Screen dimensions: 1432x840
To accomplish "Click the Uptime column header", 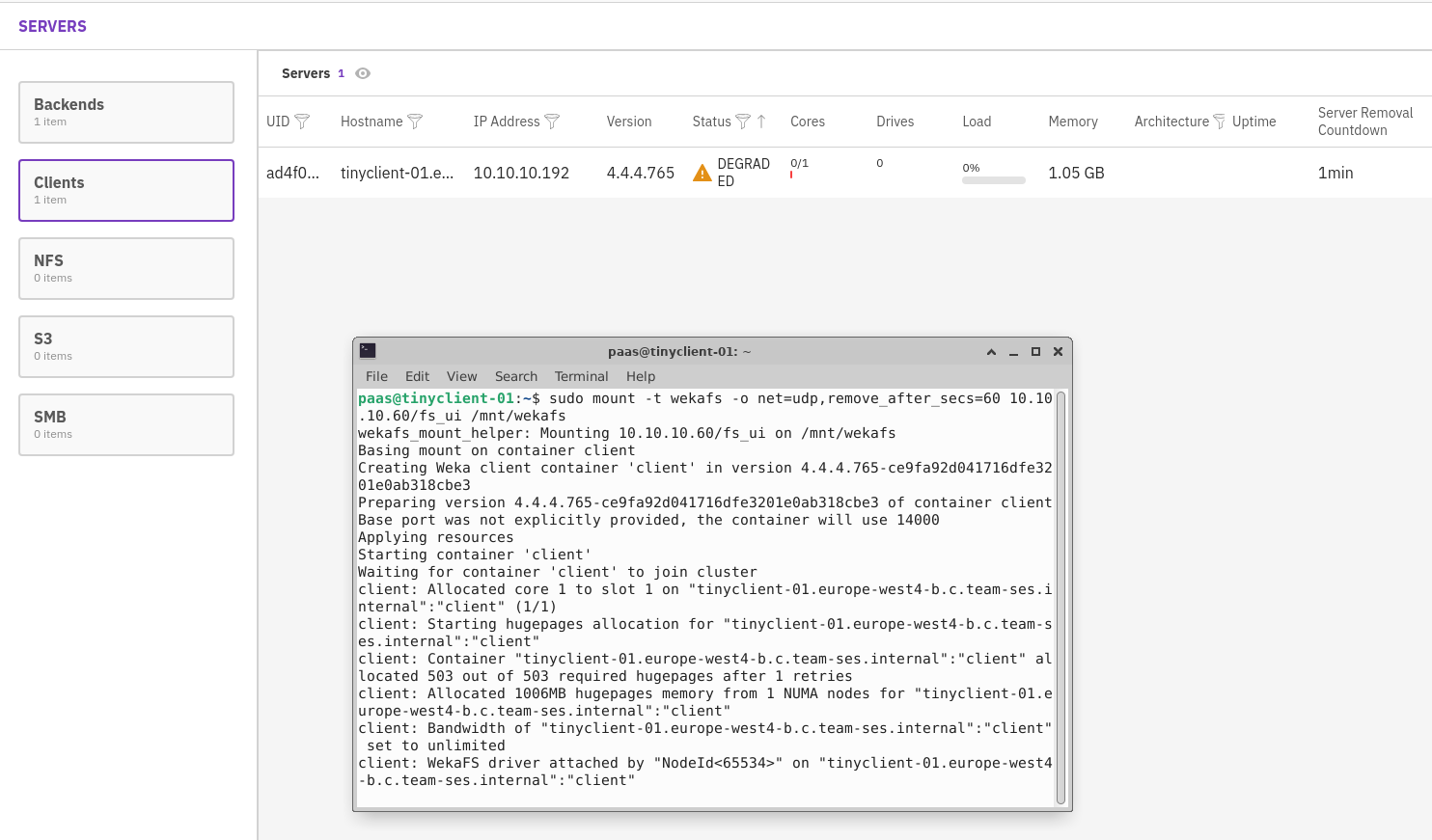I will (x=1253, y=122).
